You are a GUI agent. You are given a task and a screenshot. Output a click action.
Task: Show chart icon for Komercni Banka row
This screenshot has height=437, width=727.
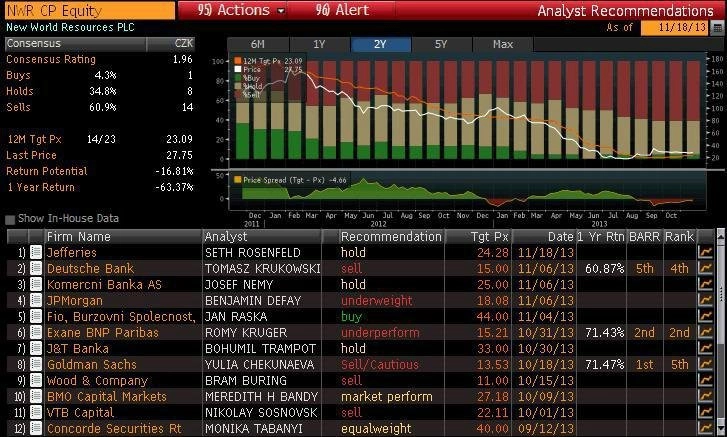coord(705,285)
